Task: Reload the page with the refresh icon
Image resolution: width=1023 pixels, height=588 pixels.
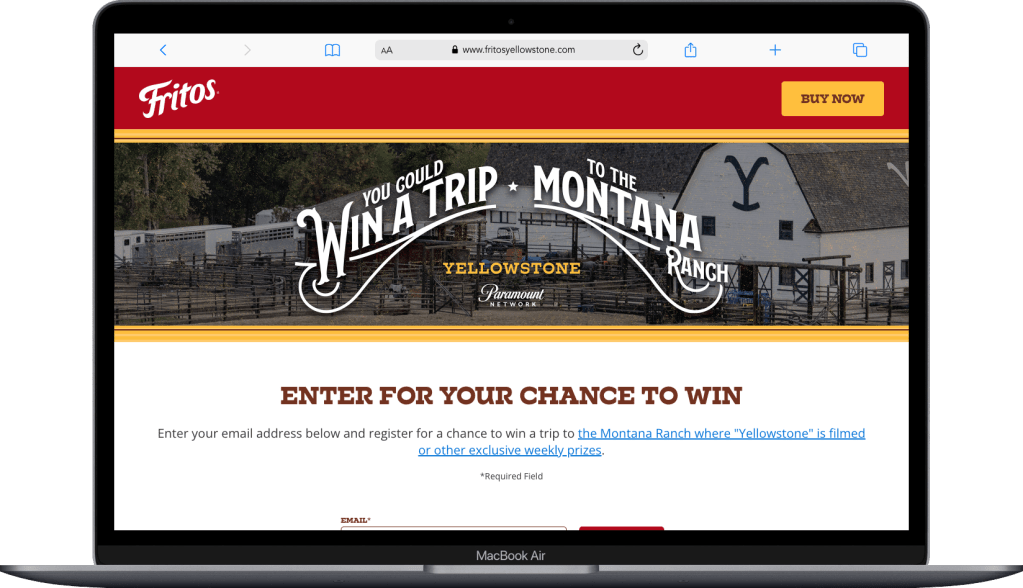Action: tap(637, 50)
